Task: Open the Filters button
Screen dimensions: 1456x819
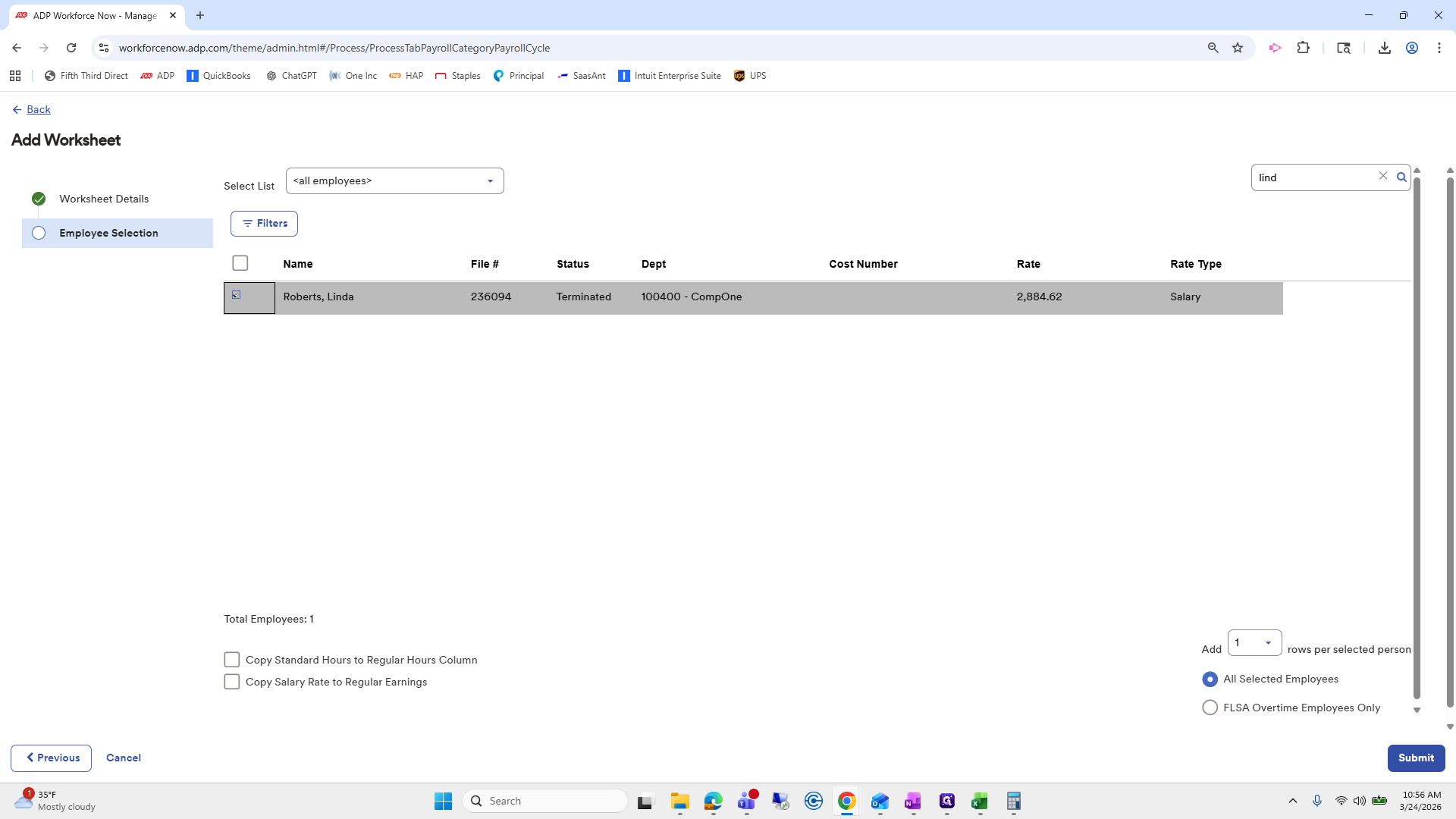Action: pyautogui.click(x=264, y=223)
